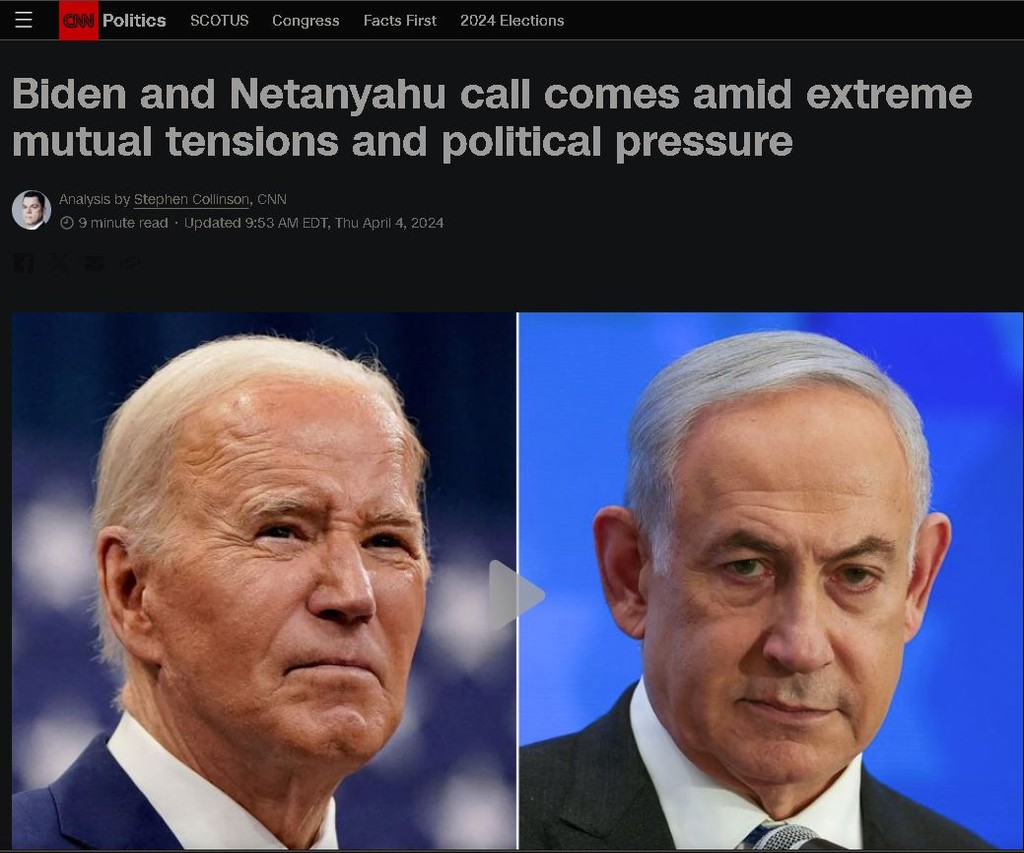Click the Biden and Netanyahu headline

click(x=492, y=118)
